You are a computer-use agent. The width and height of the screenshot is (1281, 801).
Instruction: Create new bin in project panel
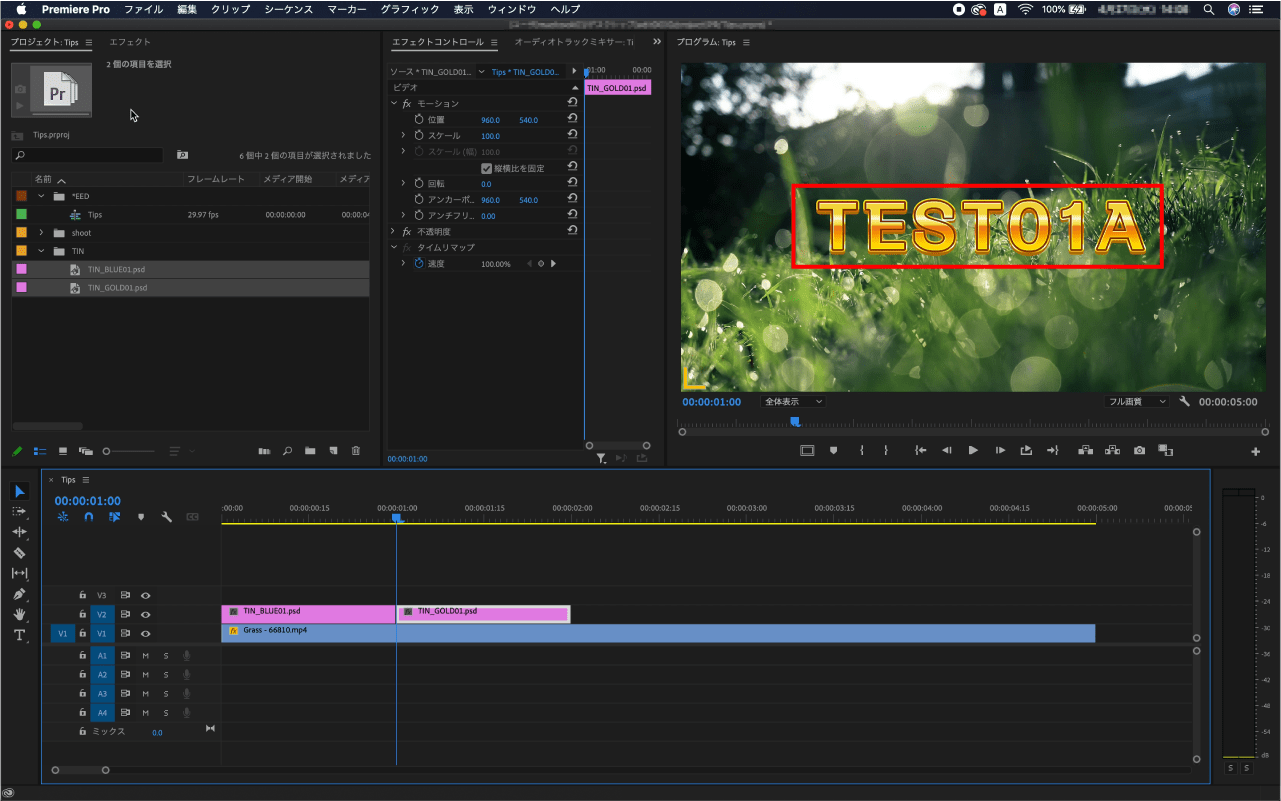(310, 451)
